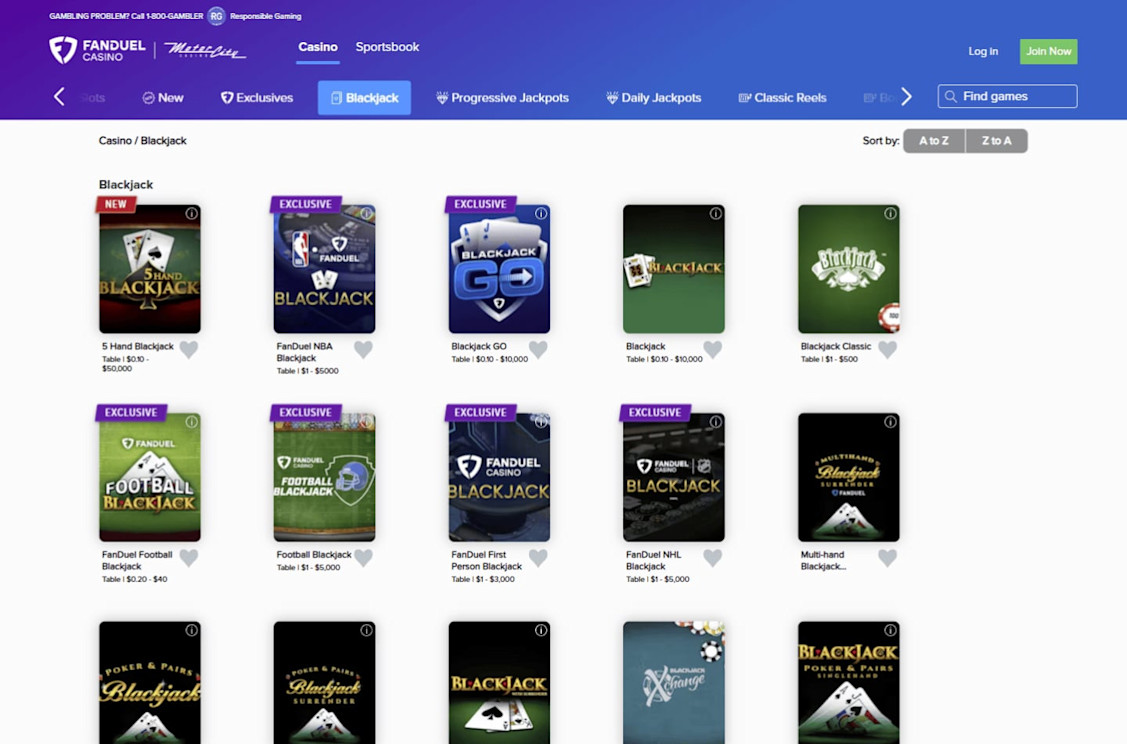Screen dimensions: 1127x744
Task: Show info for Multi-hand Blackjack card
Action: point(890,422)
